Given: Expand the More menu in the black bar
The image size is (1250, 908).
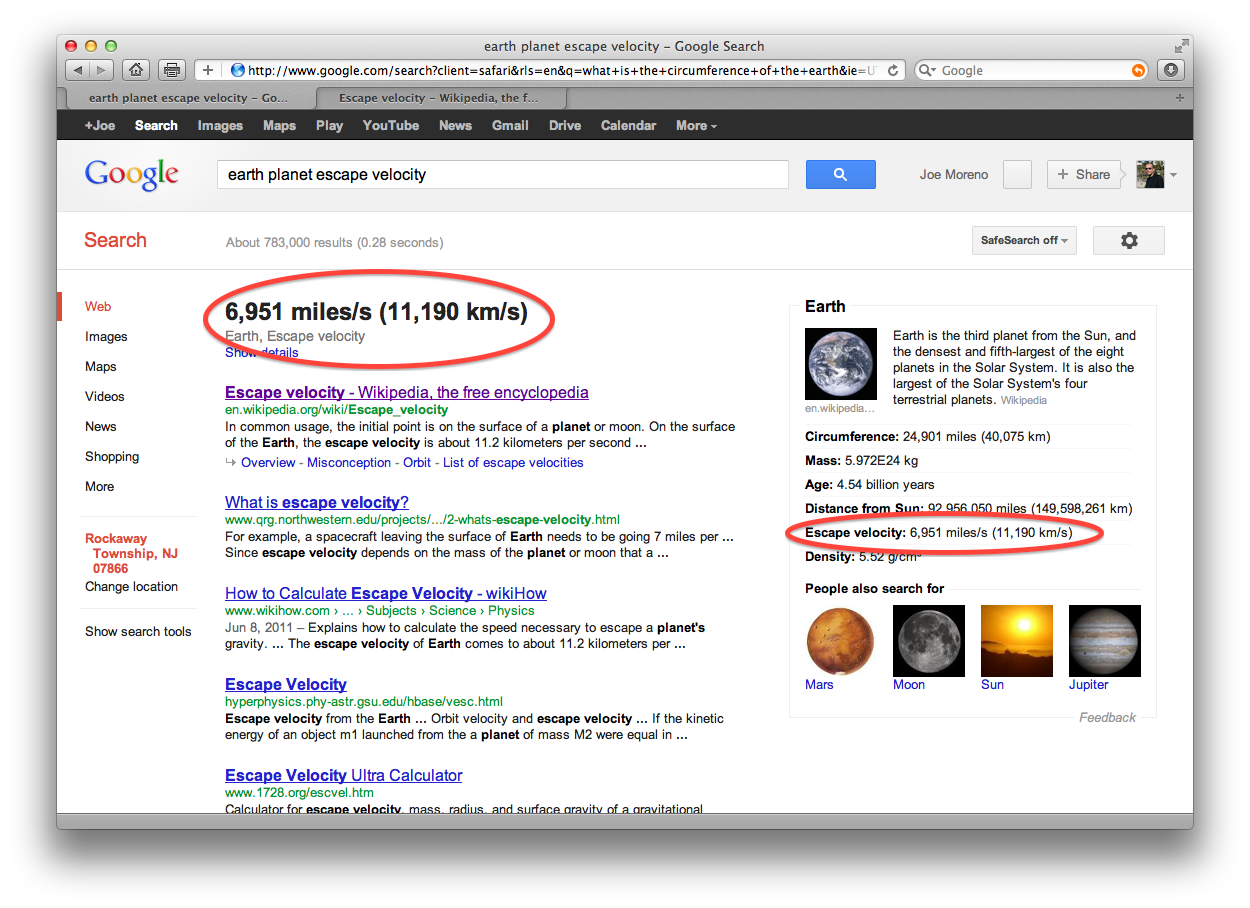Looking at the screenshot, I should pos(696,125).
